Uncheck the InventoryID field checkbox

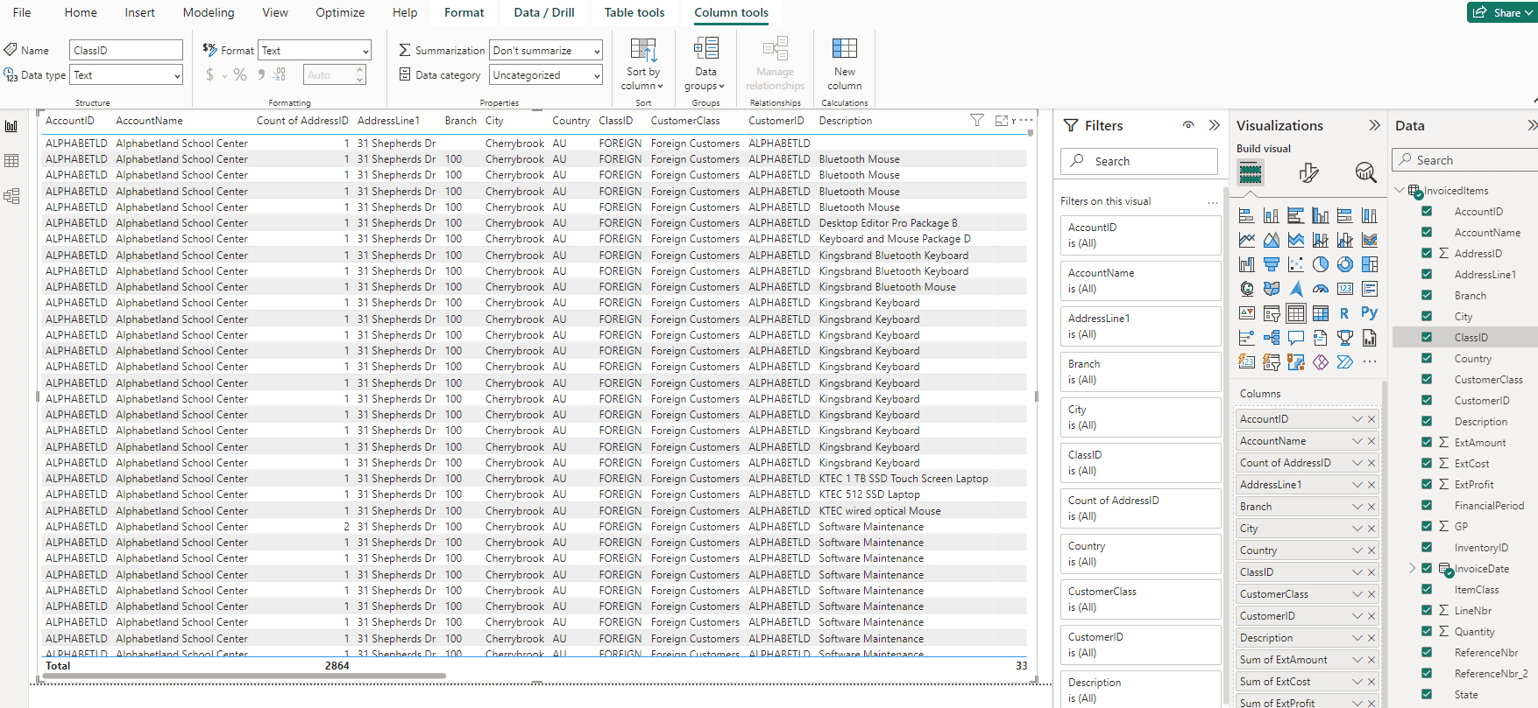point(1427,547)
